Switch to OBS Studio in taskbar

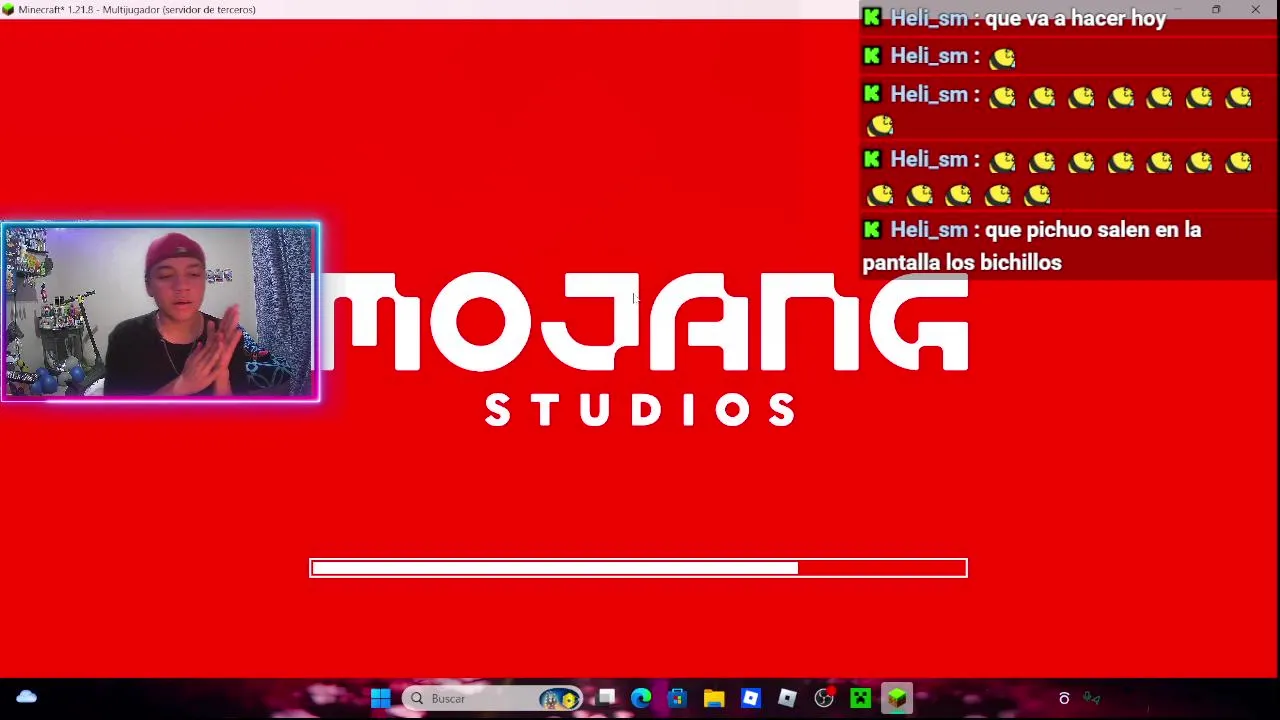tap(824, 698)
